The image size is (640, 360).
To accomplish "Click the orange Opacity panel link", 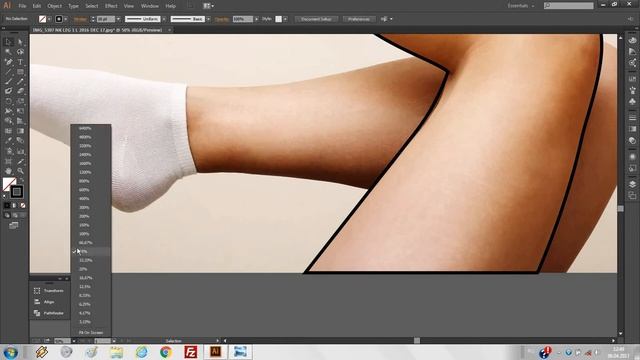I will [x=222, y=19].
